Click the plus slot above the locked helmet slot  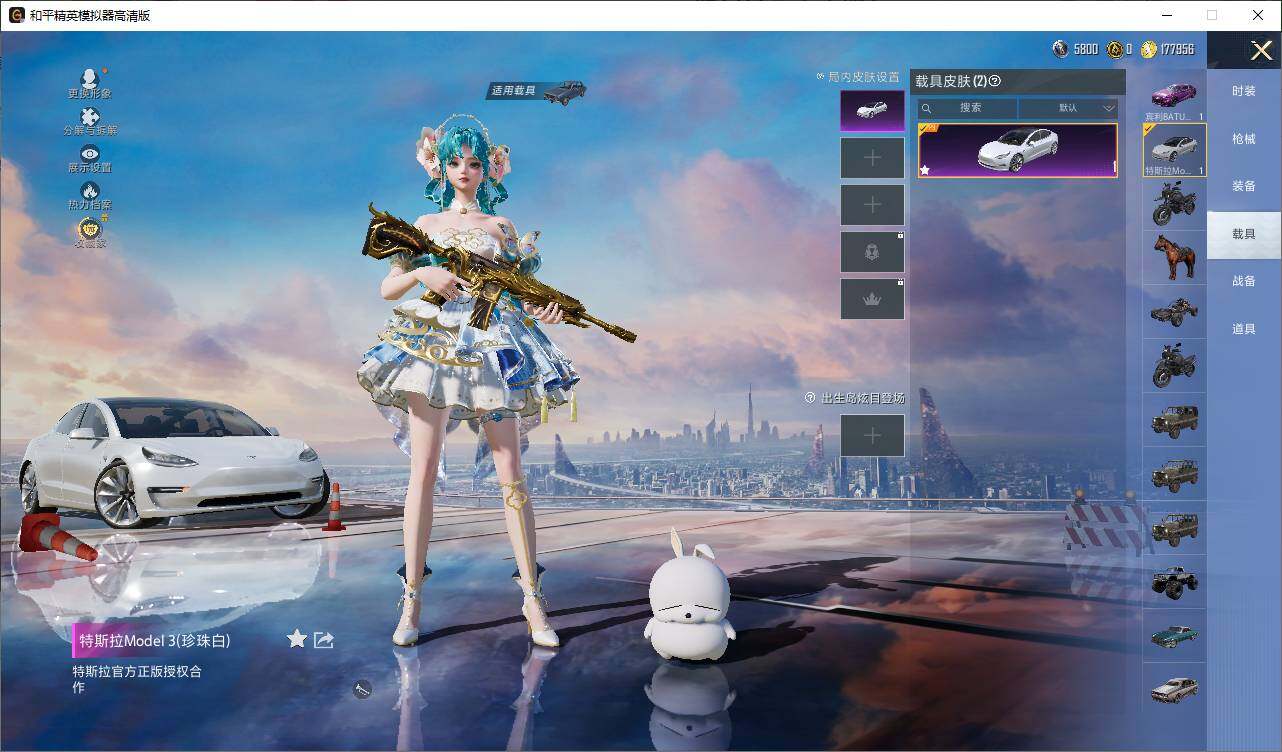(x=872, y=205)
